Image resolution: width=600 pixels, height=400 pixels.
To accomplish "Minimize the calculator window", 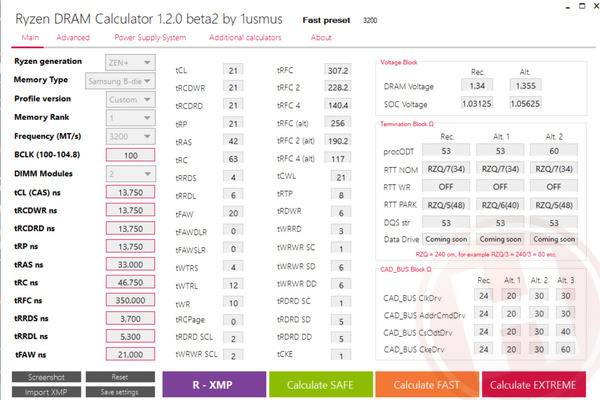I will point(568,7).
